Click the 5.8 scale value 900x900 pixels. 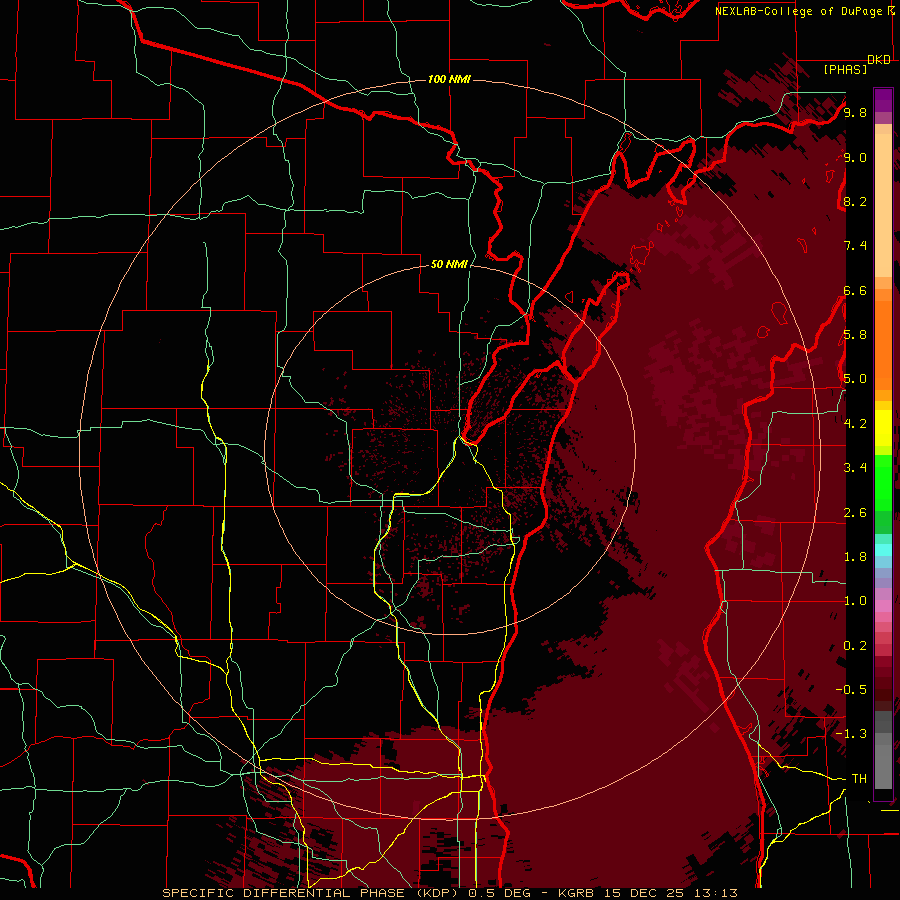(x=855, y=335)
